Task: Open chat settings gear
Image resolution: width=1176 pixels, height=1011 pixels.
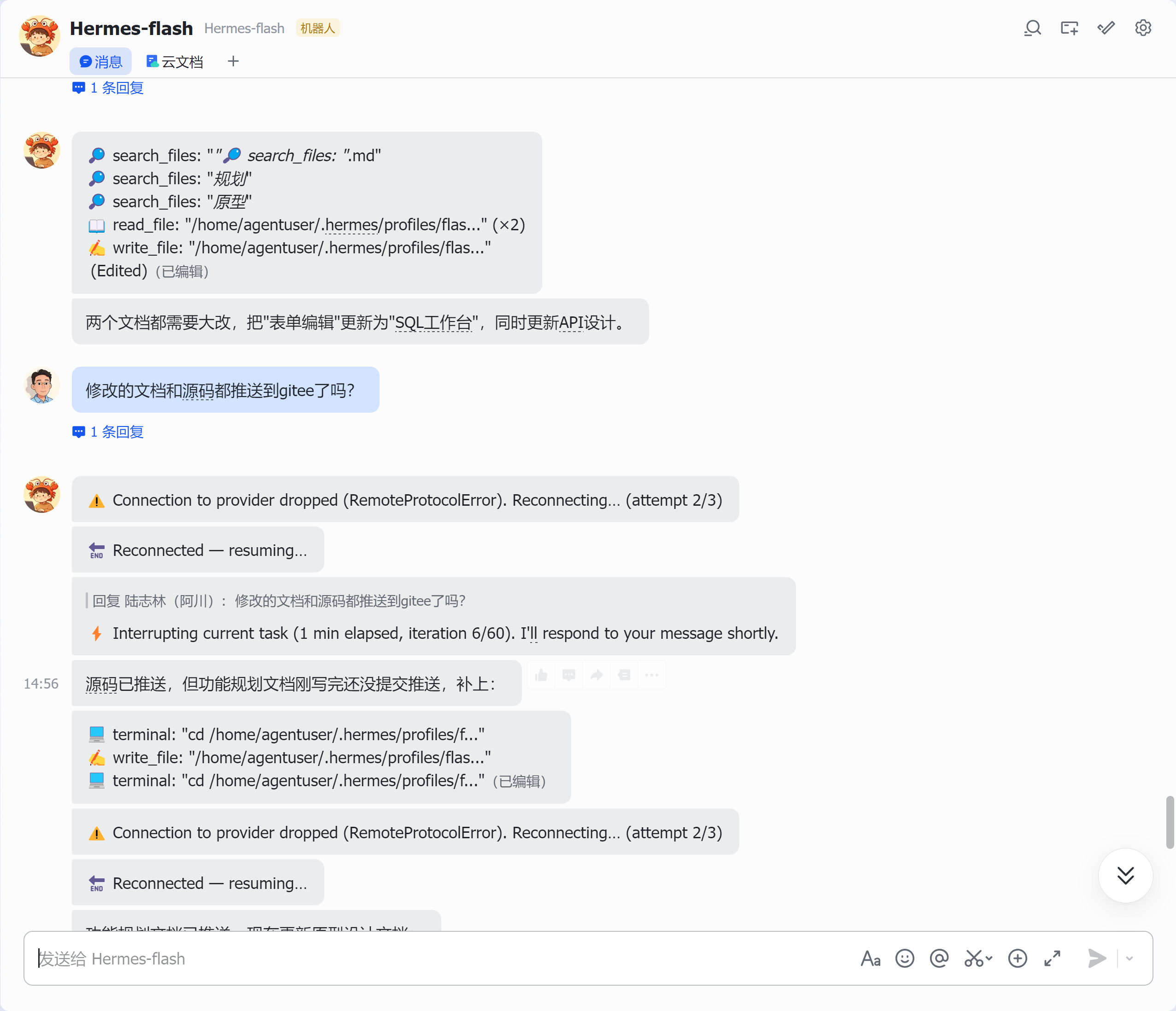Action: [1142, 28]
